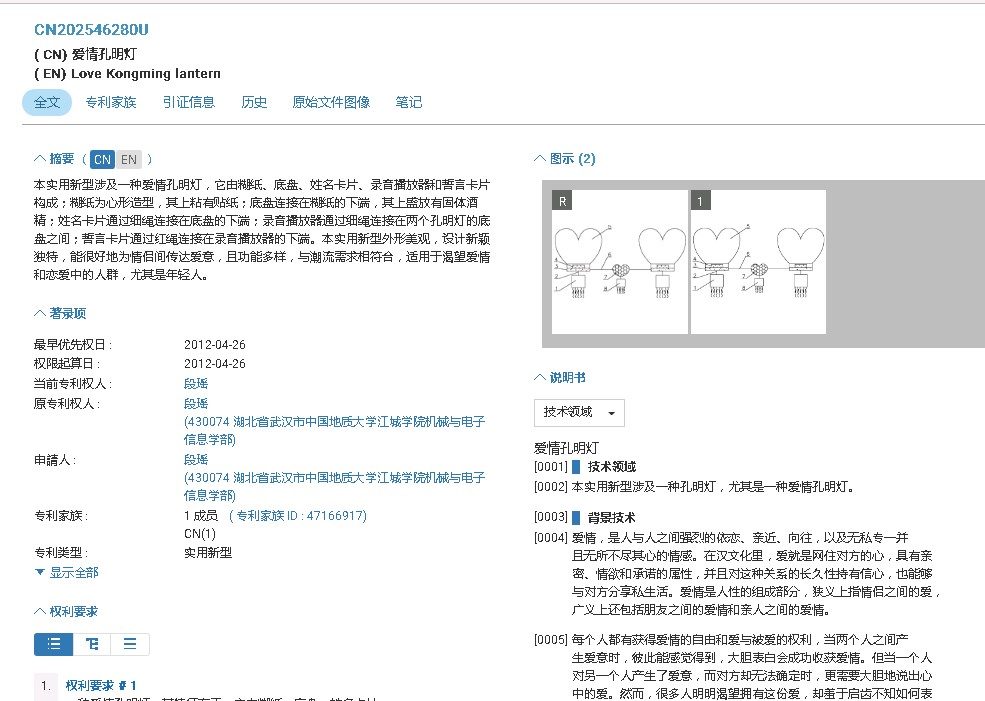Expand 显示全部 to show all fields
Viewport: 985px width, 701px height.
67,573
